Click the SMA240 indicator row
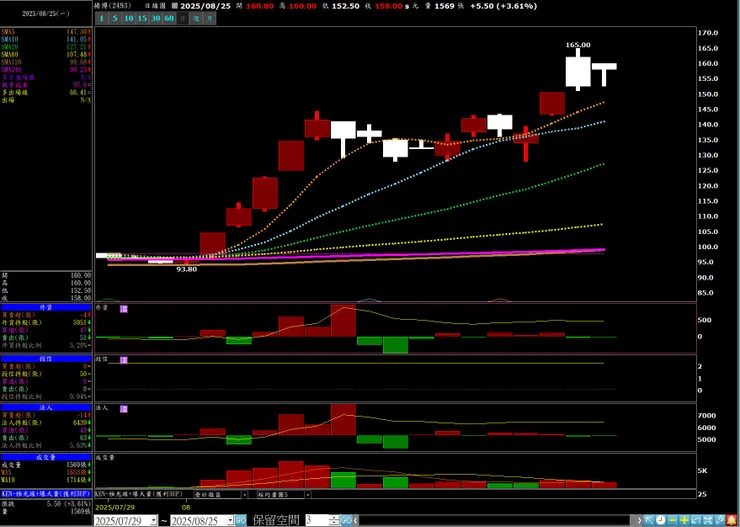The height and width of the screenshot is (527, 740). [x=46, y=69]
